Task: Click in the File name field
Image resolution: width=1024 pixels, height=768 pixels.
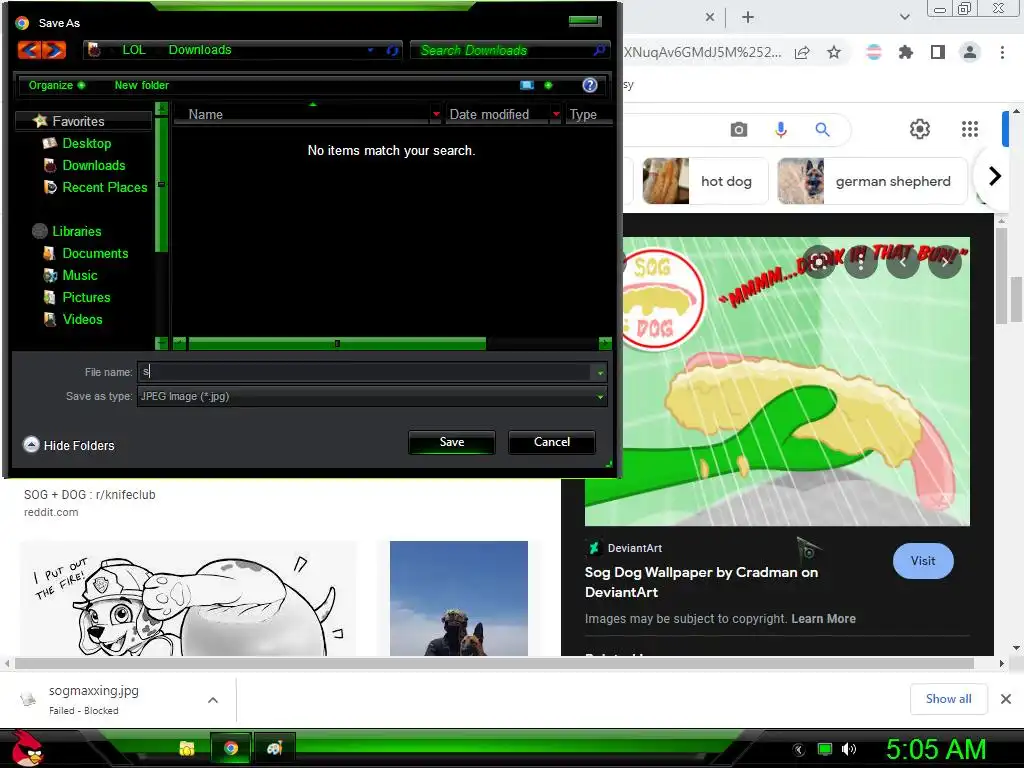Action: tap(364, 372)
